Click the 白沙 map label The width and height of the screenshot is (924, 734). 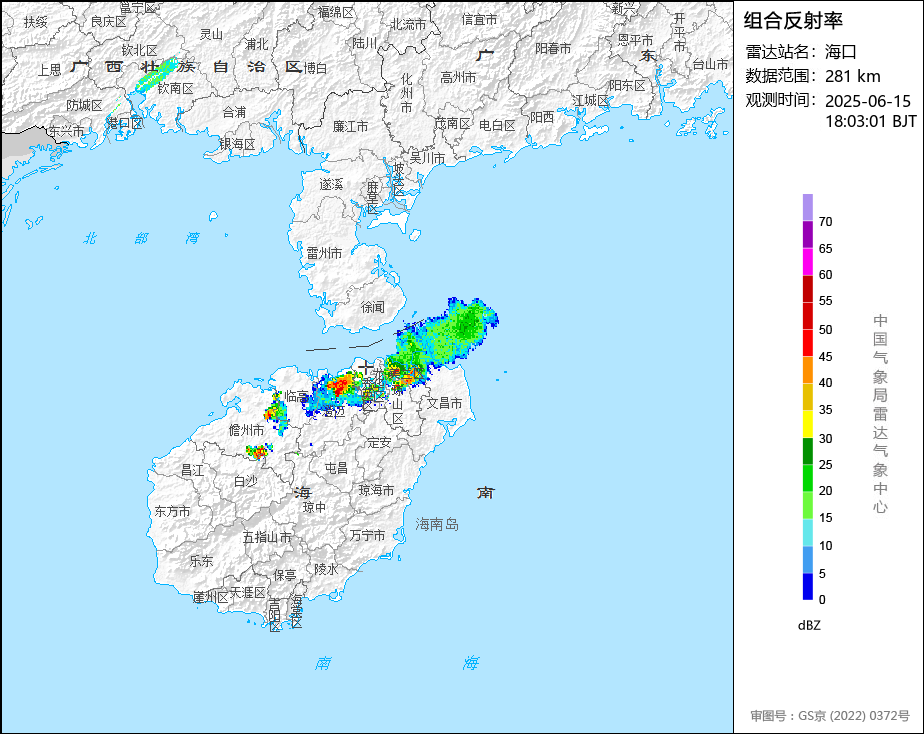click(245, 481)
